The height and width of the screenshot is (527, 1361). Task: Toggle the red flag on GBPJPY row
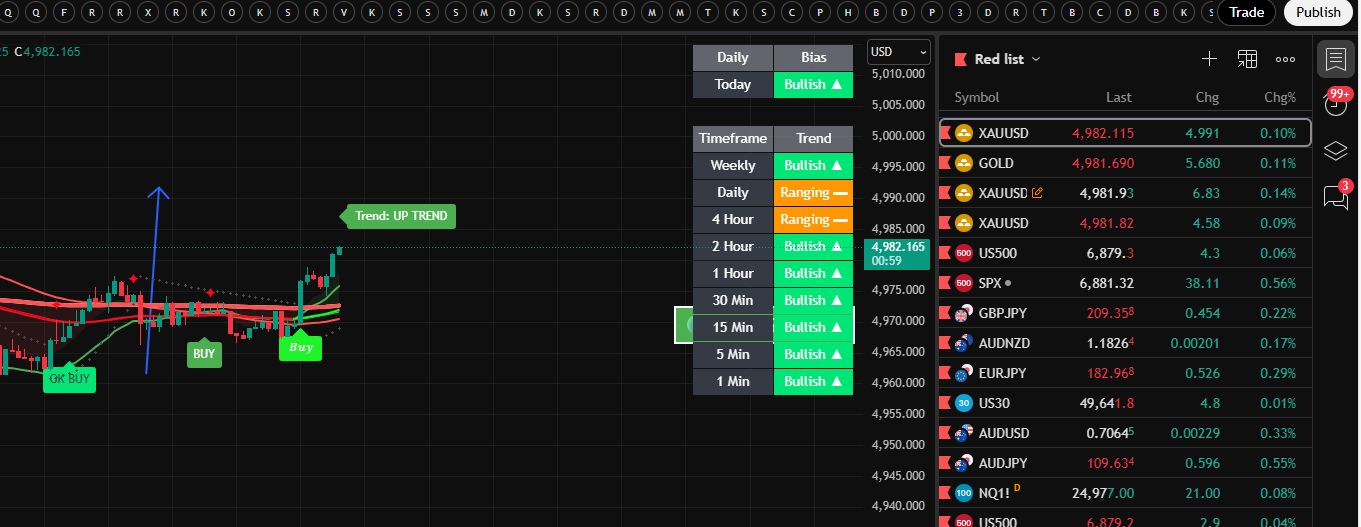945,313
